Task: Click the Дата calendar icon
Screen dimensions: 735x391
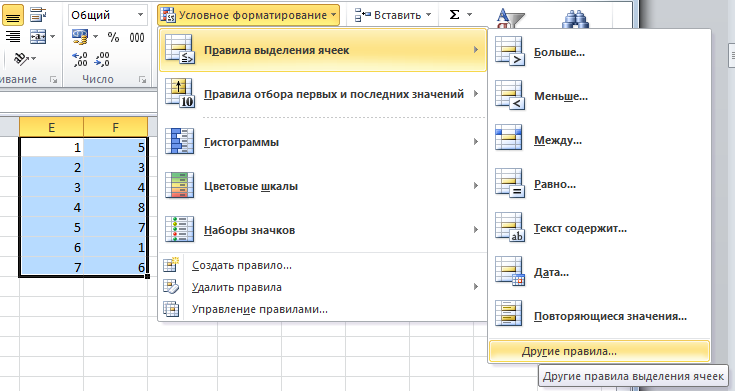Action: pyautogui.click(x=510, y=271)
